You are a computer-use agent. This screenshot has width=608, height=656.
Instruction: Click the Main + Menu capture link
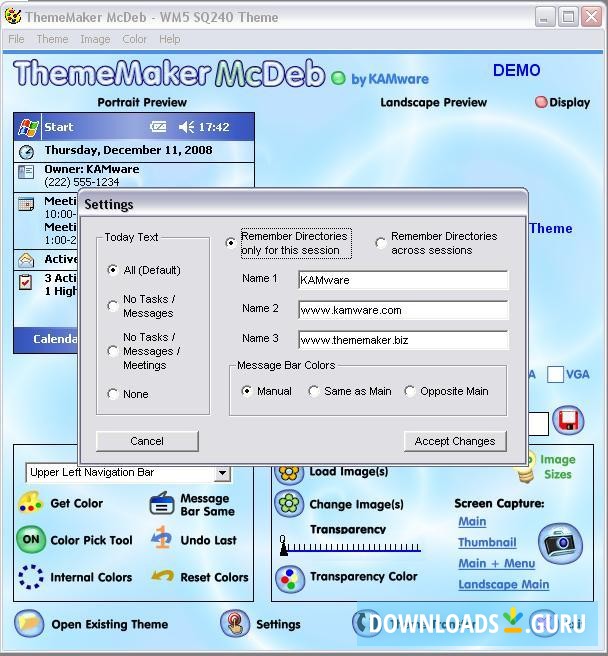[x=497, y=564]
